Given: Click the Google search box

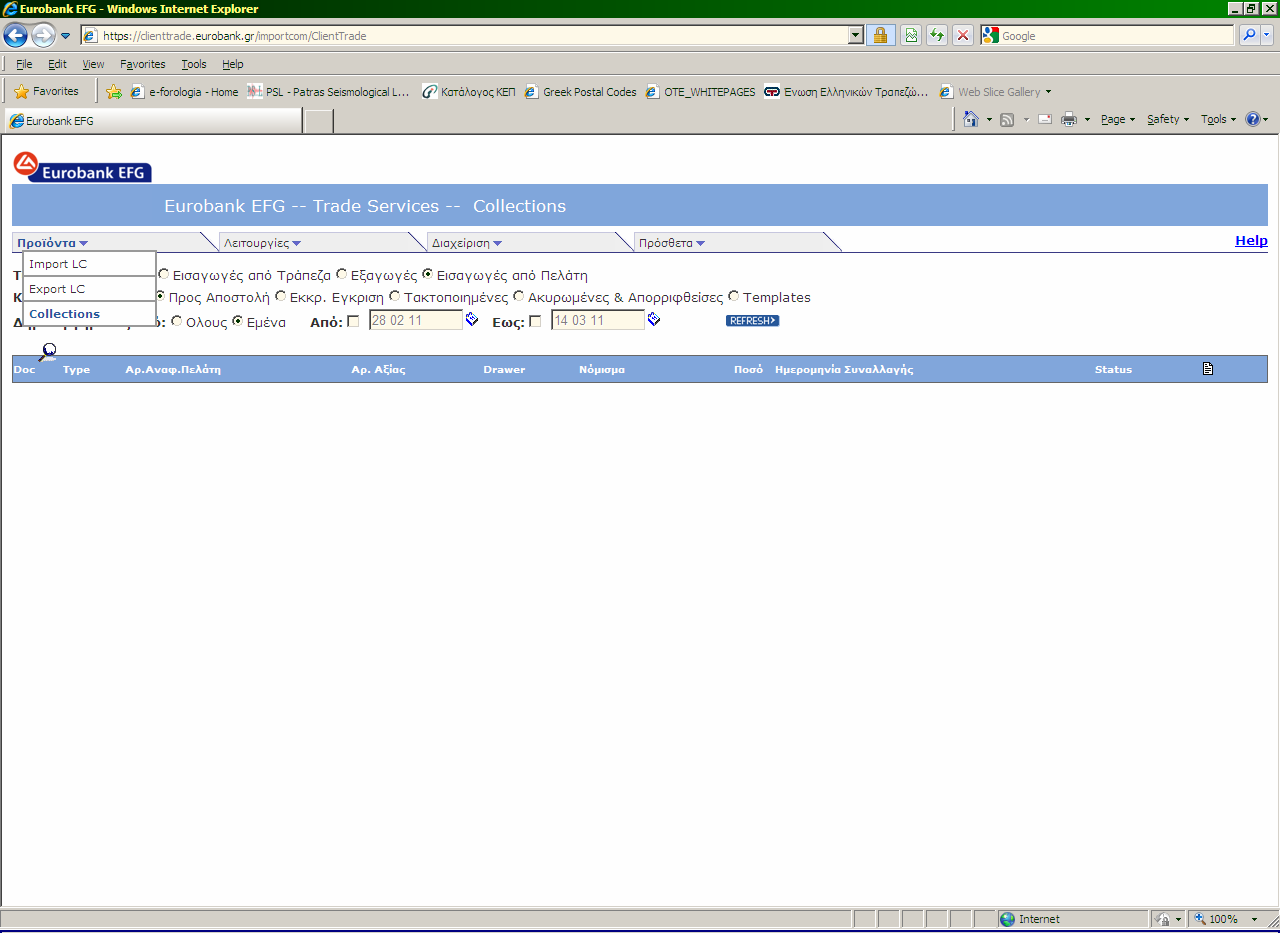Looking at the screenshot, I should coord(1108,36).
